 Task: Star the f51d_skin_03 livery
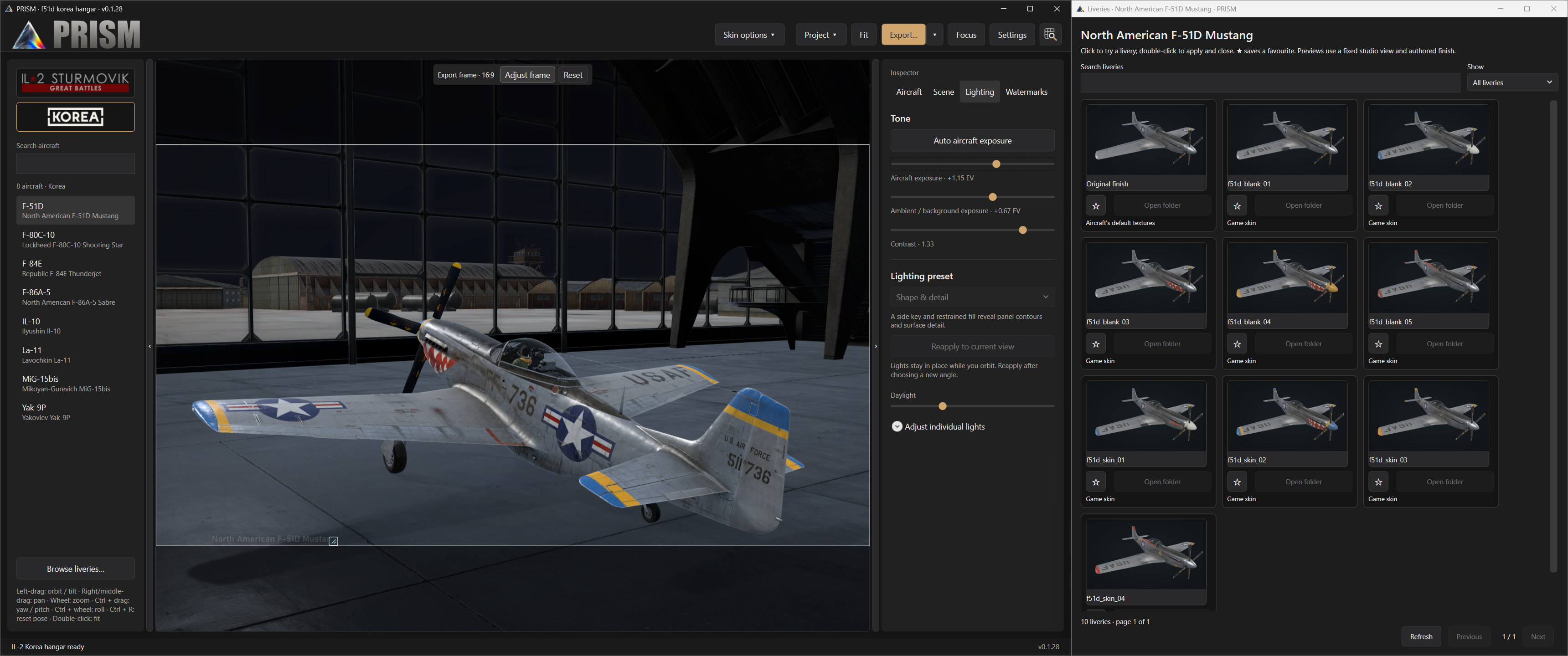point(1378,482)
